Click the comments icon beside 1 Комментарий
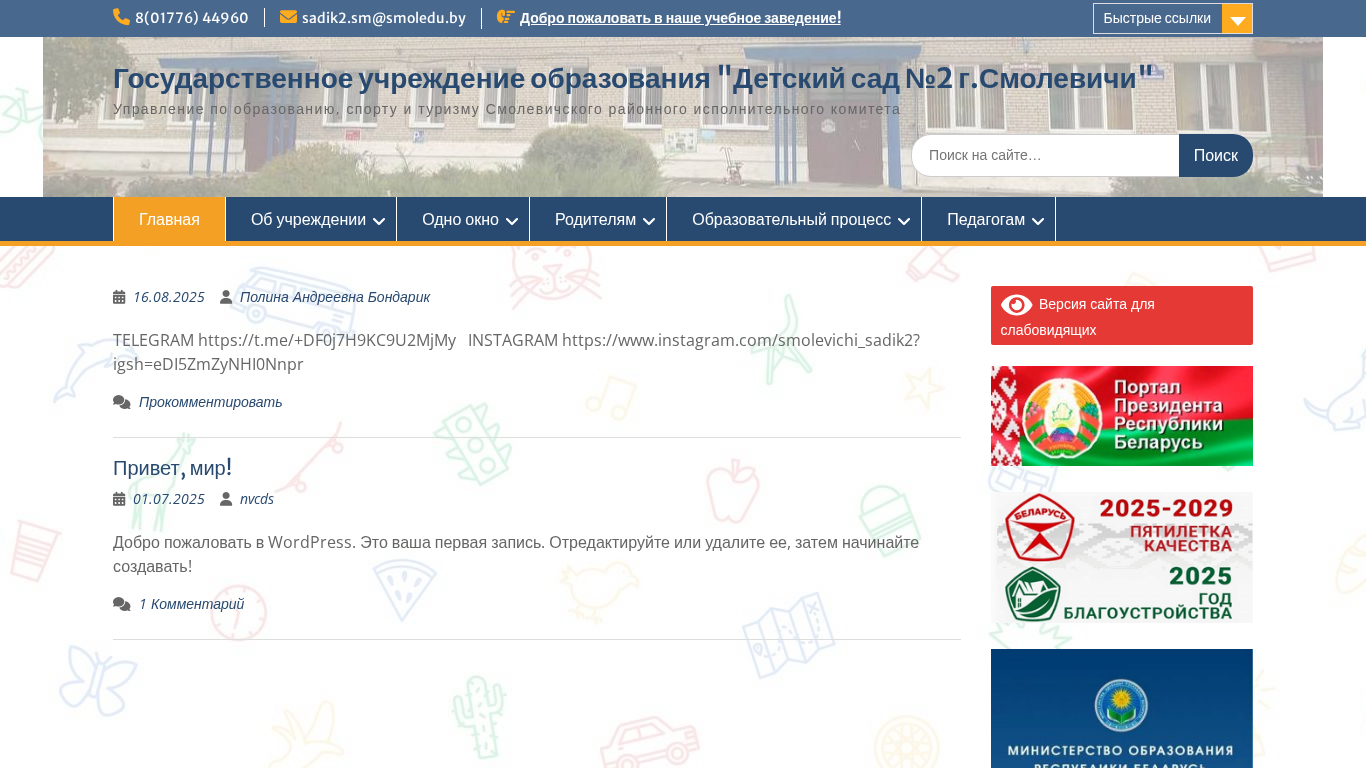 122,604
